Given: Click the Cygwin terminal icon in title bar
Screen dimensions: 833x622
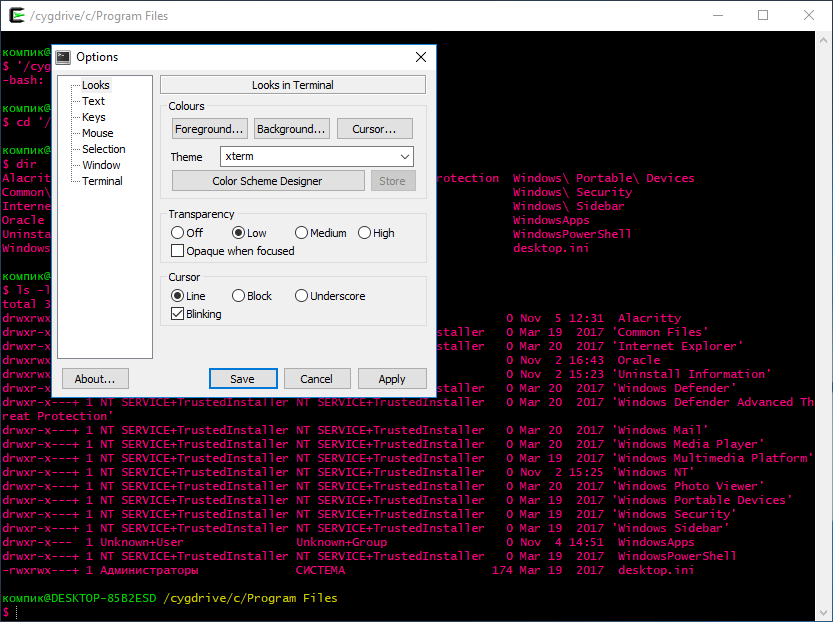Looking at the screenshot, I should [x=12, y=15].
